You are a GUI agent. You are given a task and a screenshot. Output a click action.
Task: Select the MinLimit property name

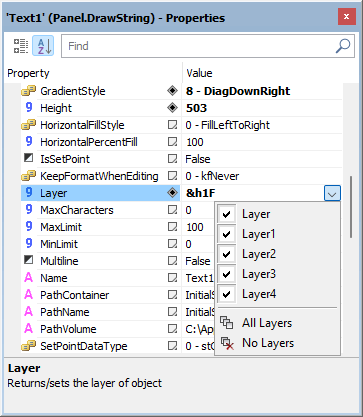(x=59, y=244)
